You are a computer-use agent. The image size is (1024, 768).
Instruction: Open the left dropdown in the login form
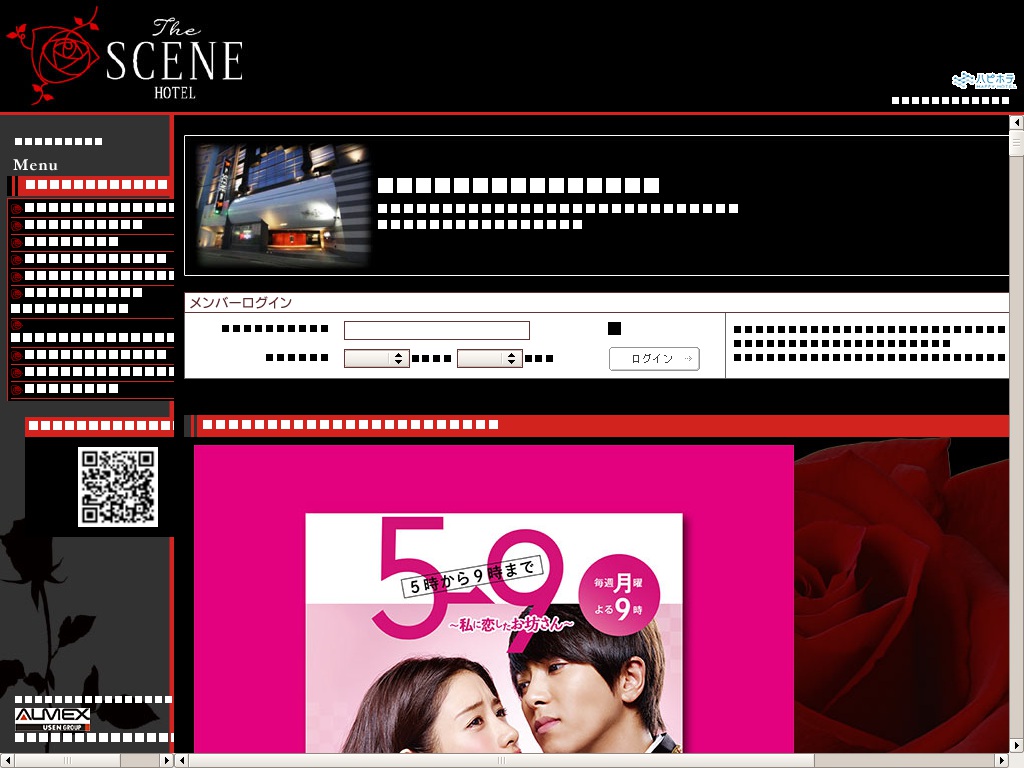pos(376,359)
